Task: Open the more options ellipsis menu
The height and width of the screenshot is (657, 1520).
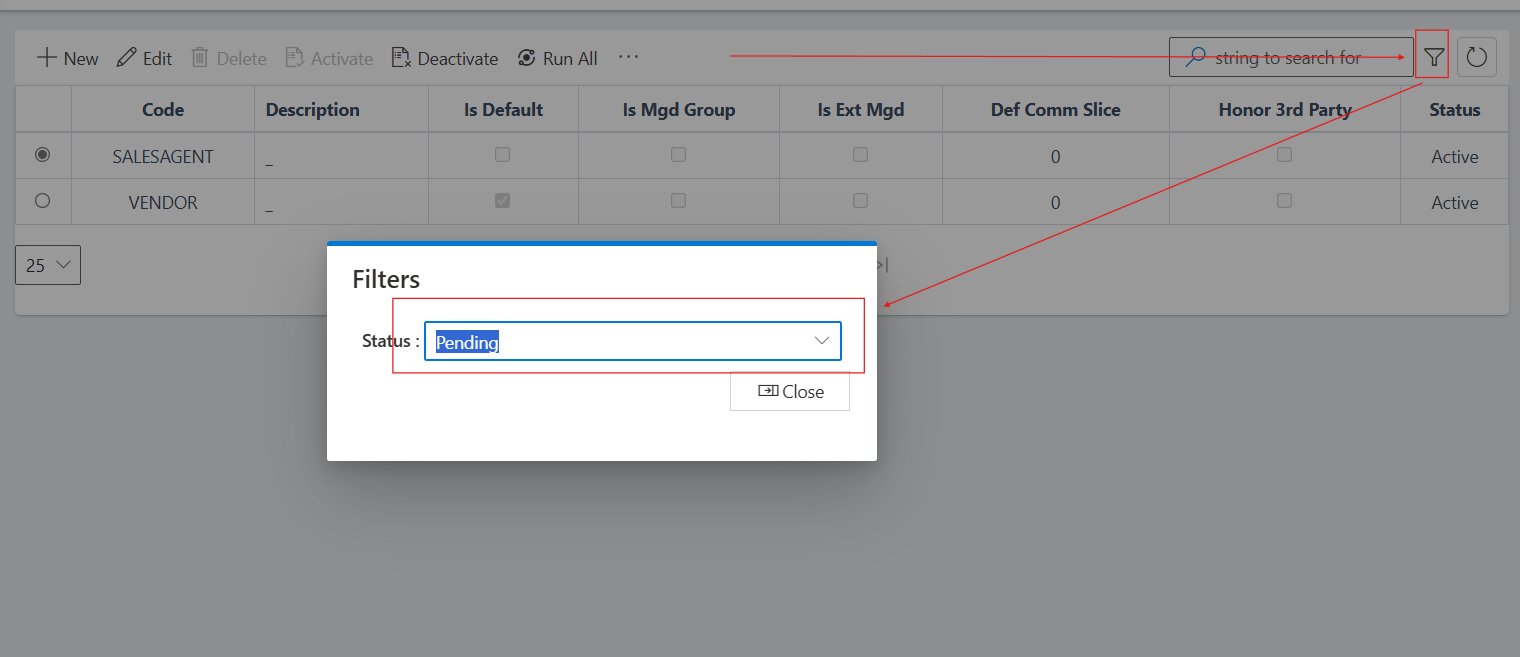Action: [628, 57]
